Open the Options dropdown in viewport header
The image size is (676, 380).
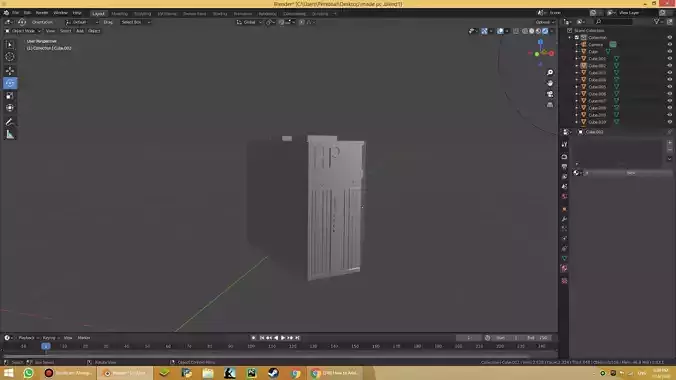click(x=545, y=22)
